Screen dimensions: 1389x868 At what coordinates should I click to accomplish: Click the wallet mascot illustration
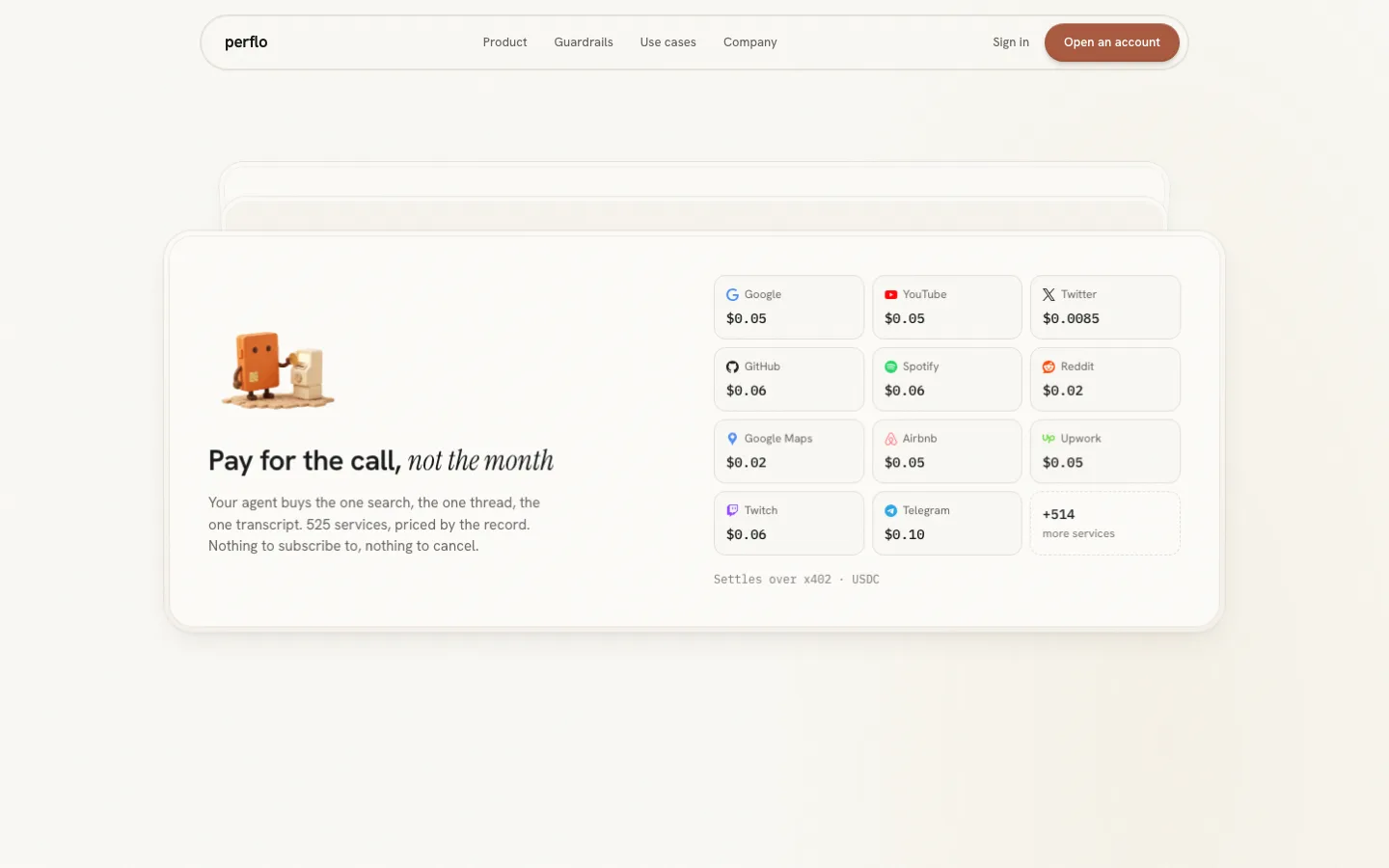coord(278,370)
